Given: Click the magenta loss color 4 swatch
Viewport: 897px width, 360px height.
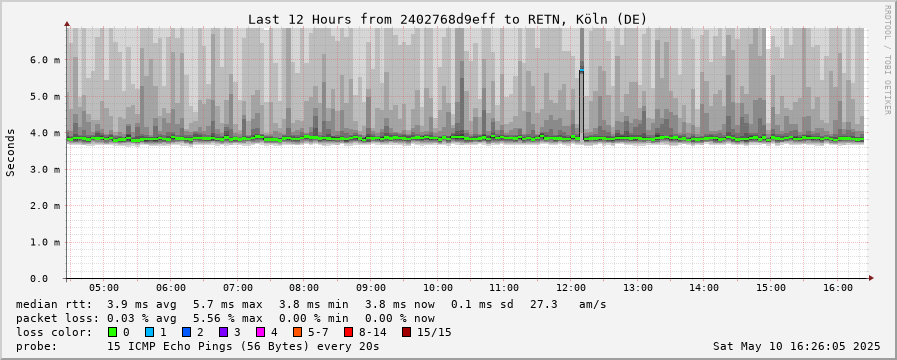Looking at the screenshot, I should coord(260,332).
